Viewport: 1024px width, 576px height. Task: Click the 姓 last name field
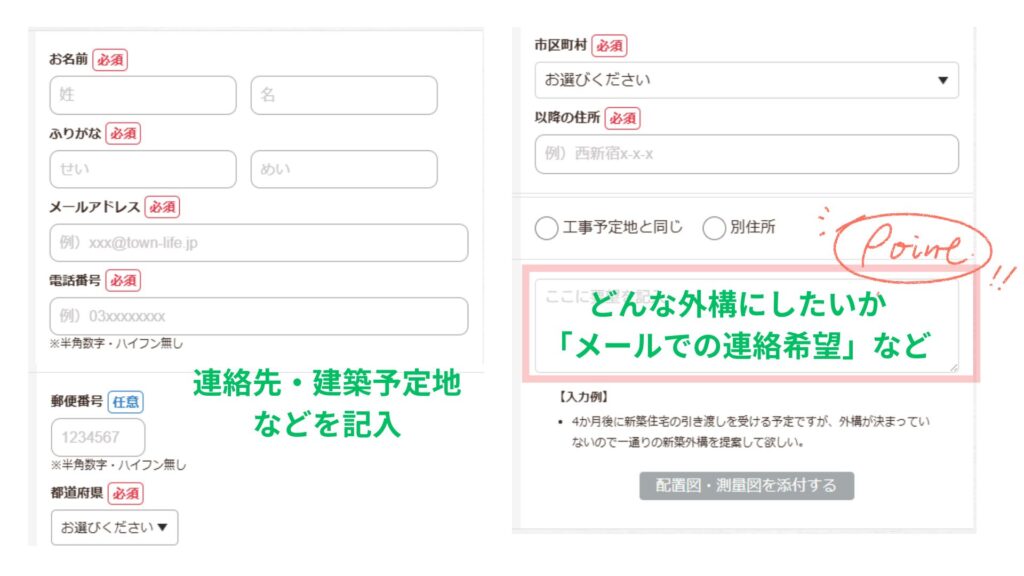(143, 95)
